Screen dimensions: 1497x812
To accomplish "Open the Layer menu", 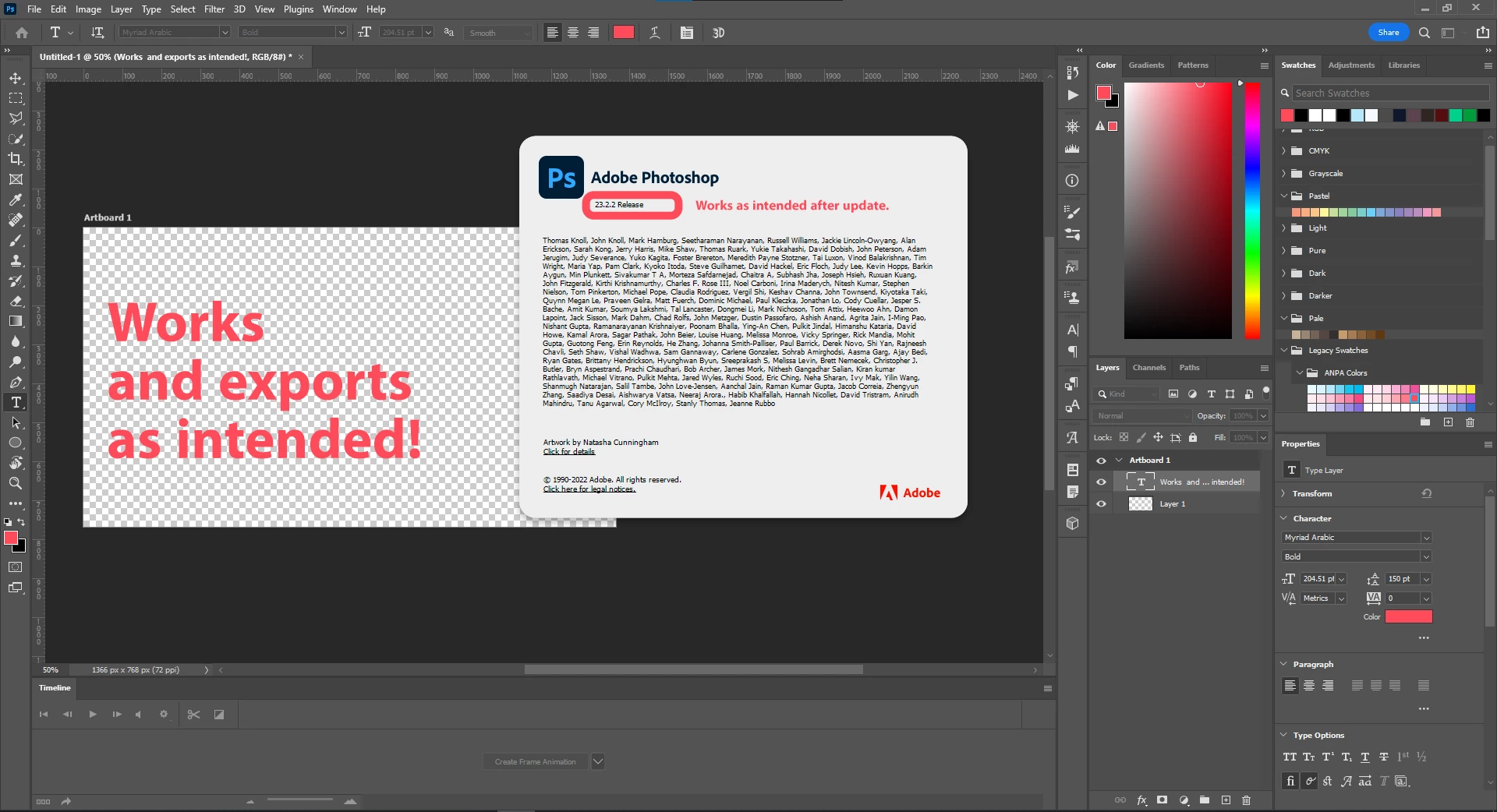I will coord(121,9).
